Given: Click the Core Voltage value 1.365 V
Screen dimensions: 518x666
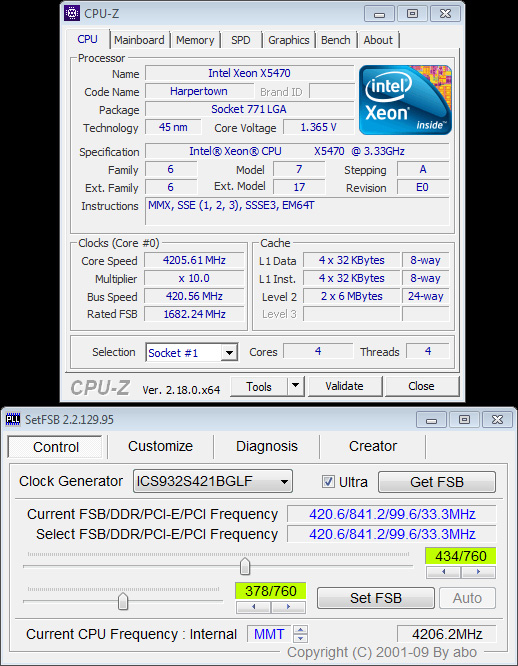Looking at the screenshot, I should (318, 127).
